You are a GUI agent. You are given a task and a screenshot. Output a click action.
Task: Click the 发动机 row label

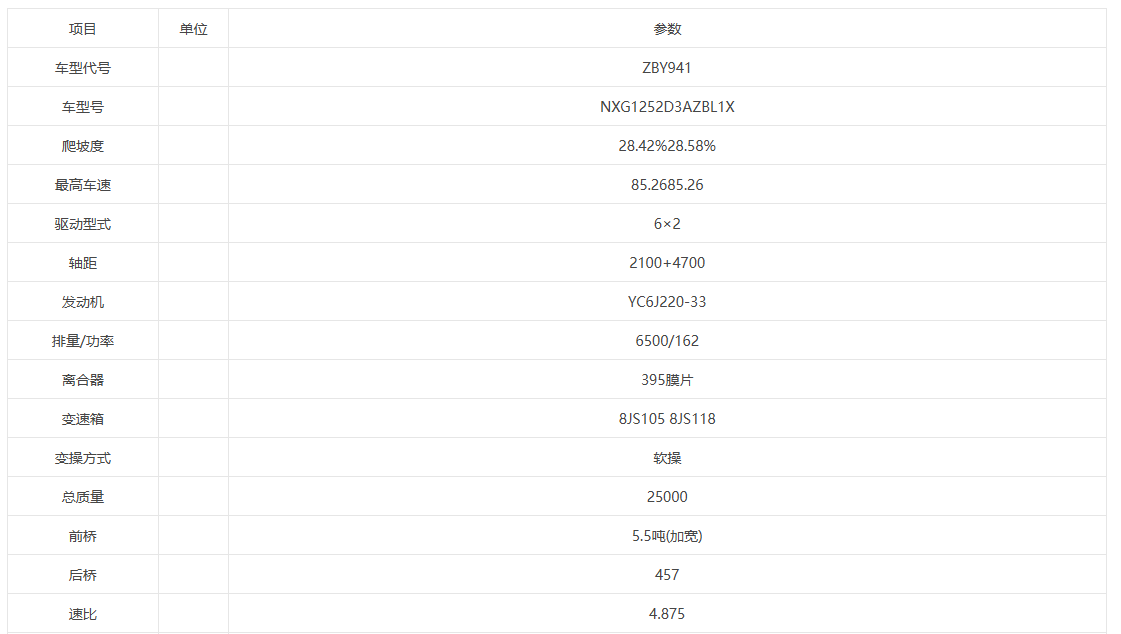tap(83, 302)
